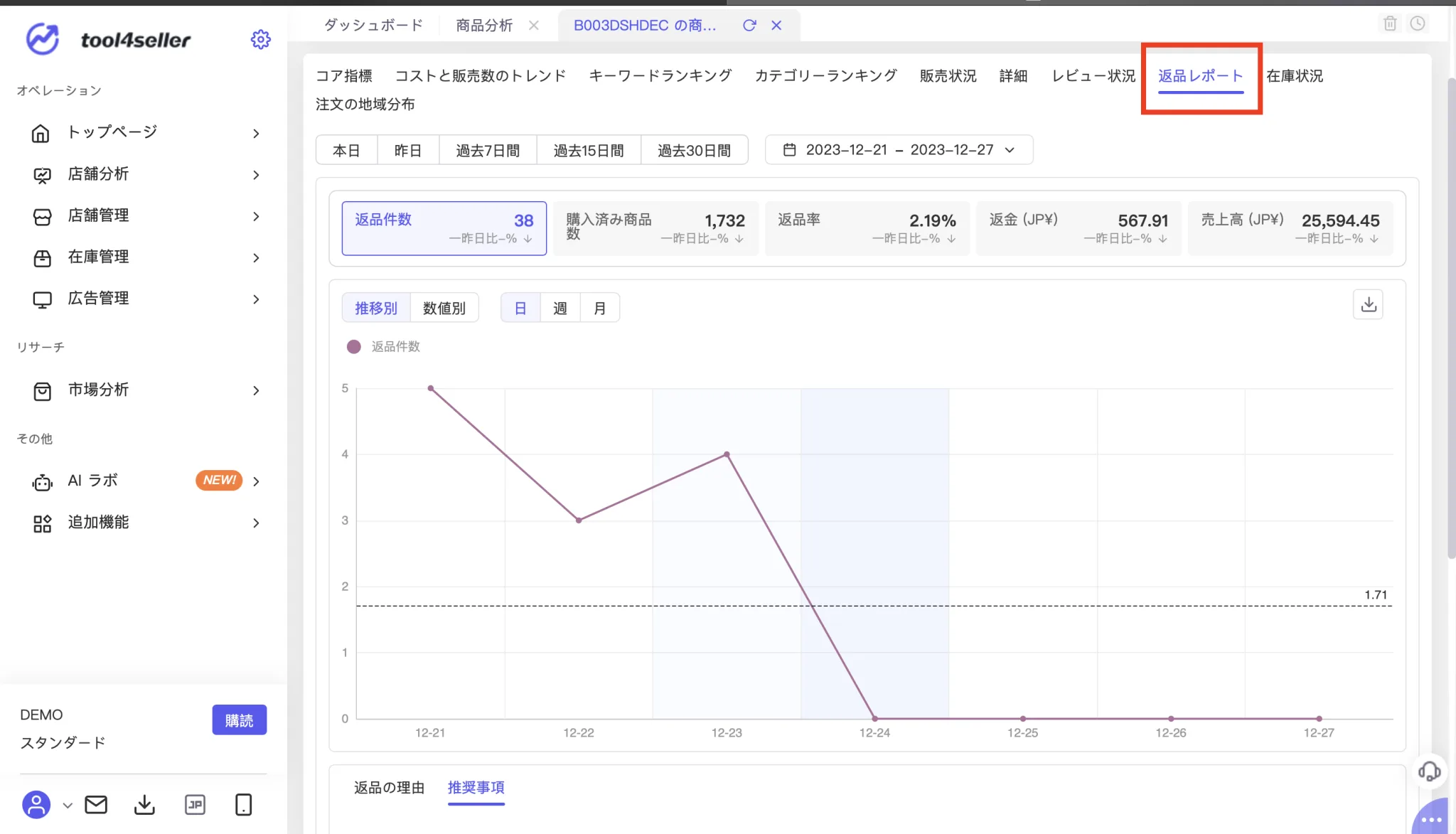Switch to the ダッシュボード tab
The image size is (1456, 834).
[374, 26]
